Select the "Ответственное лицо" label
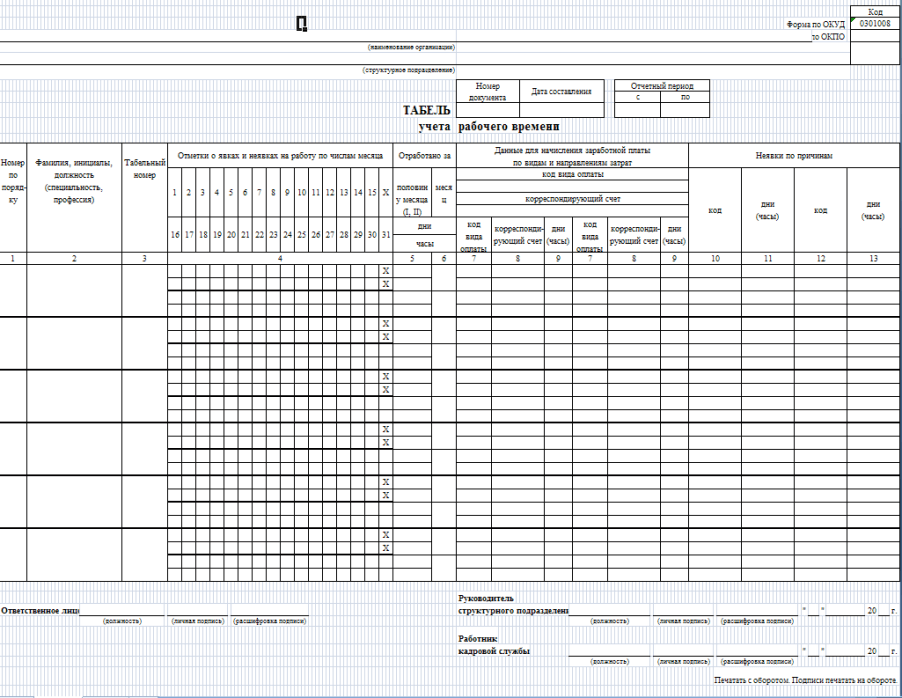The image size is (902, 698). pyautogui.click(x=40, y=611)
